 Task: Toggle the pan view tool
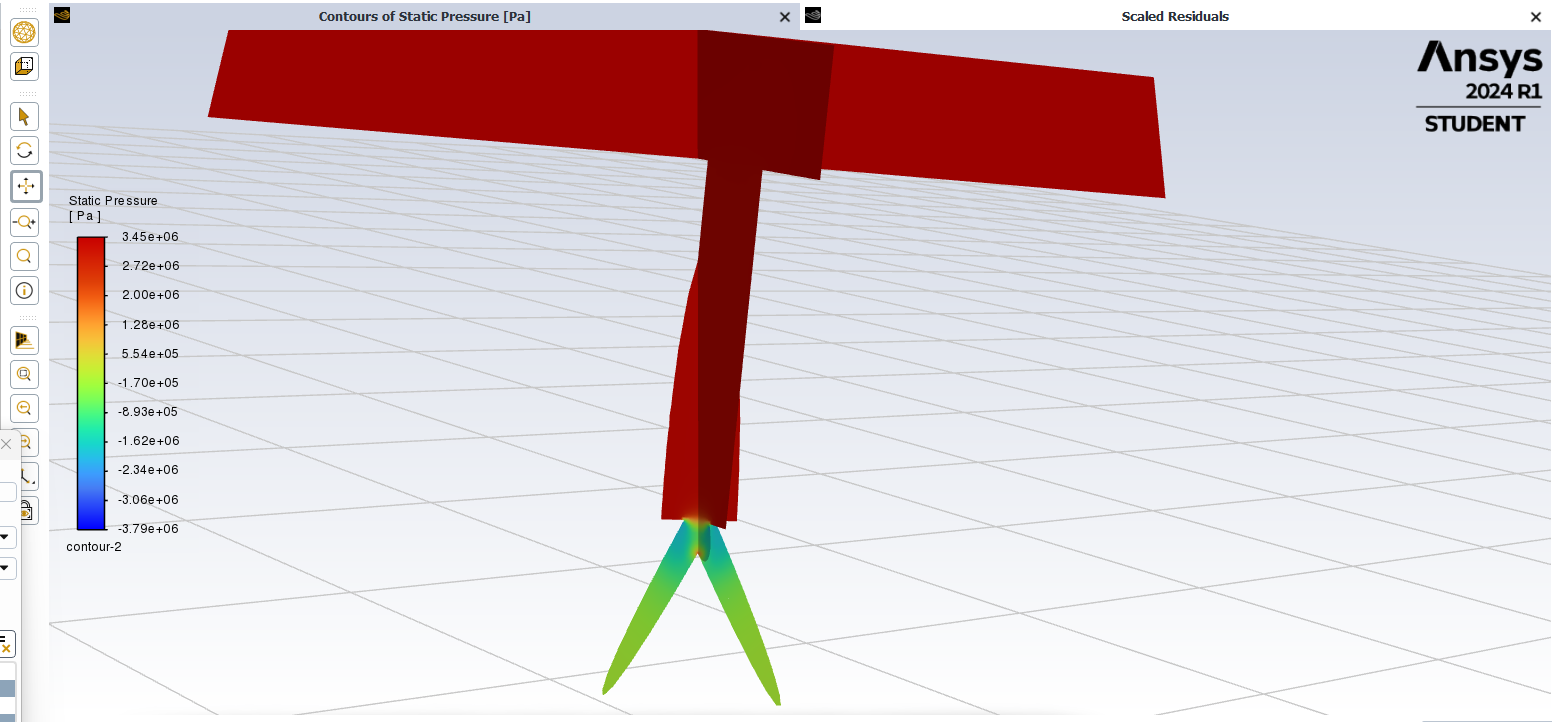click(25, 186)
